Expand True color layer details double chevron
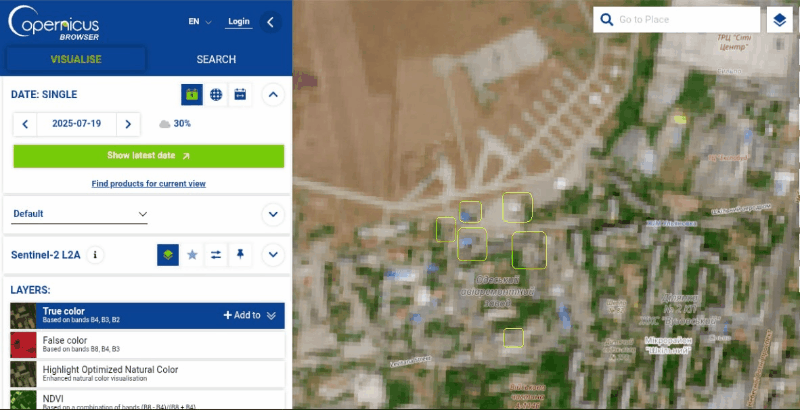This screenshot has width=800, height=410. (271, 316)
